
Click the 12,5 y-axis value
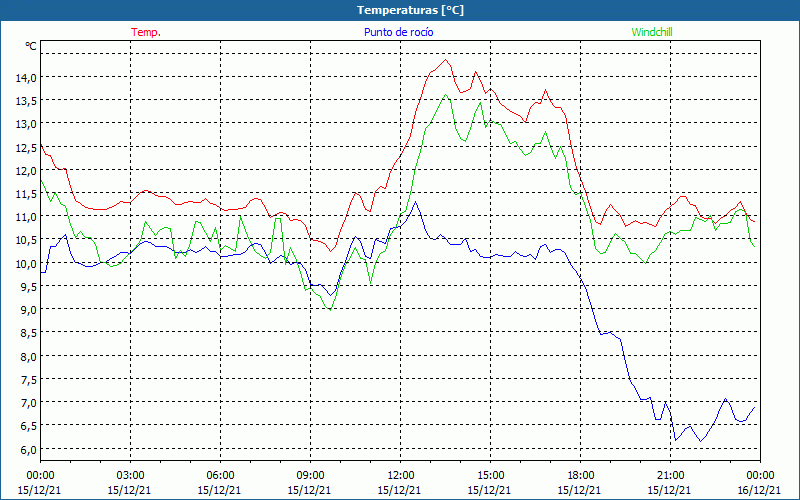click(26, 147)
